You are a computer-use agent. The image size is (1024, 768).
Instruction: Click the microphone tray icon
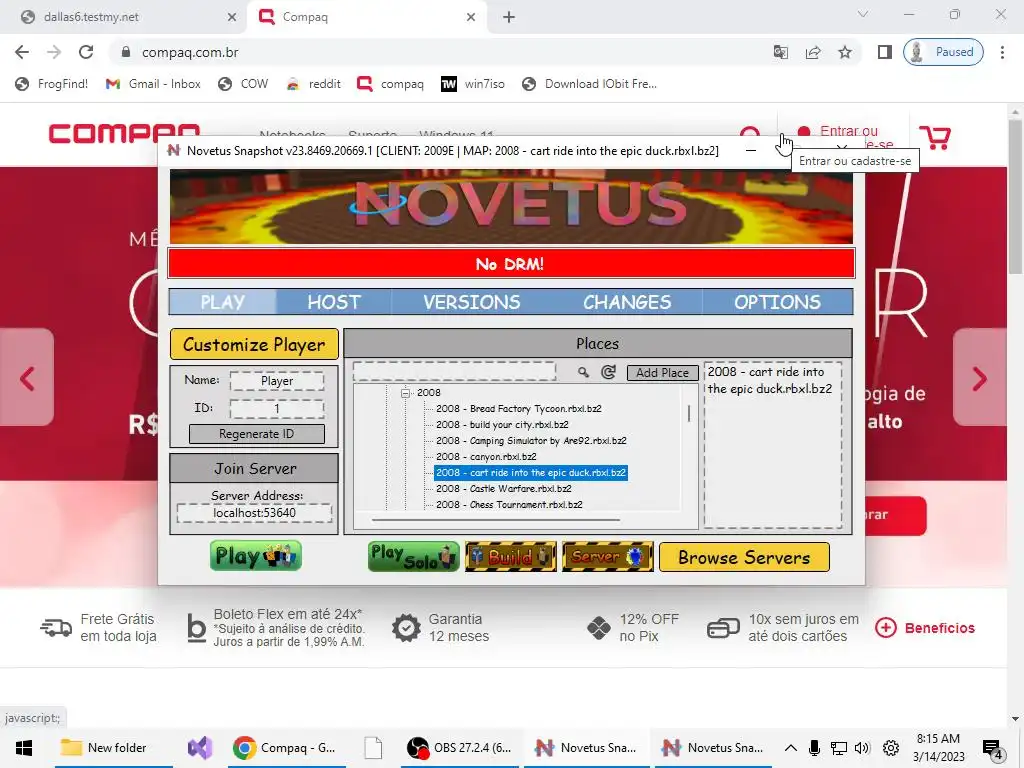click(x=814, y=748)
